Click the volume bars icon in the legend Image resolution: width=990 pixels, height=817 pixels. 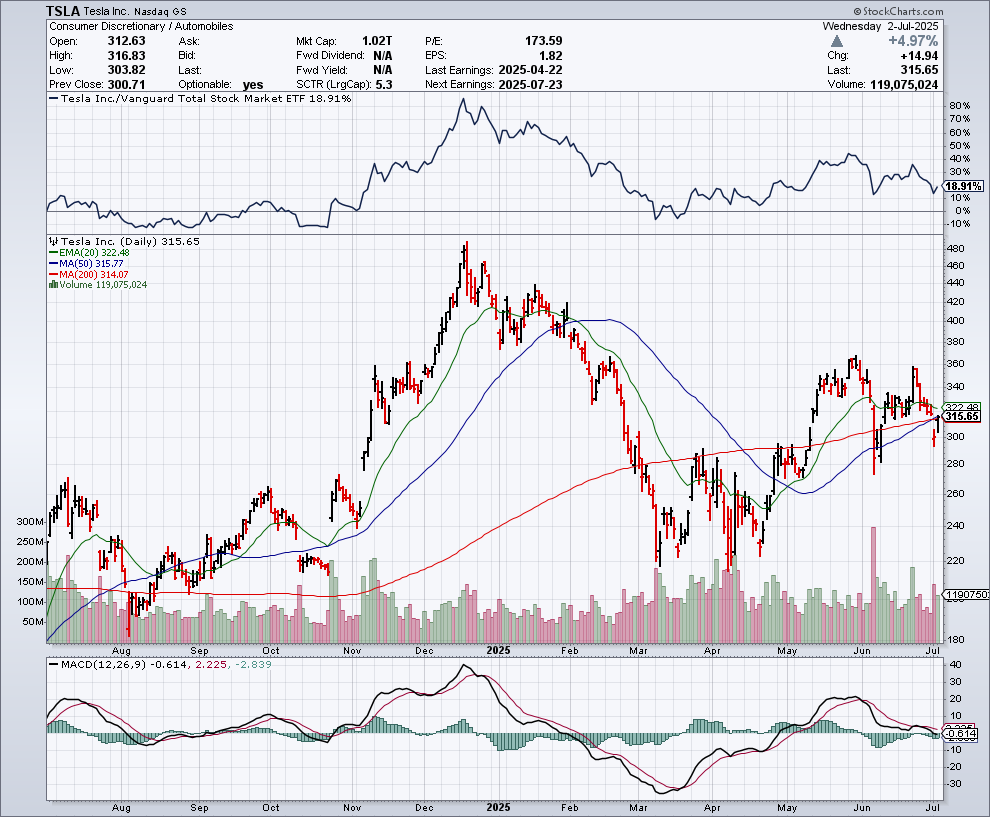tap(54, 285)
